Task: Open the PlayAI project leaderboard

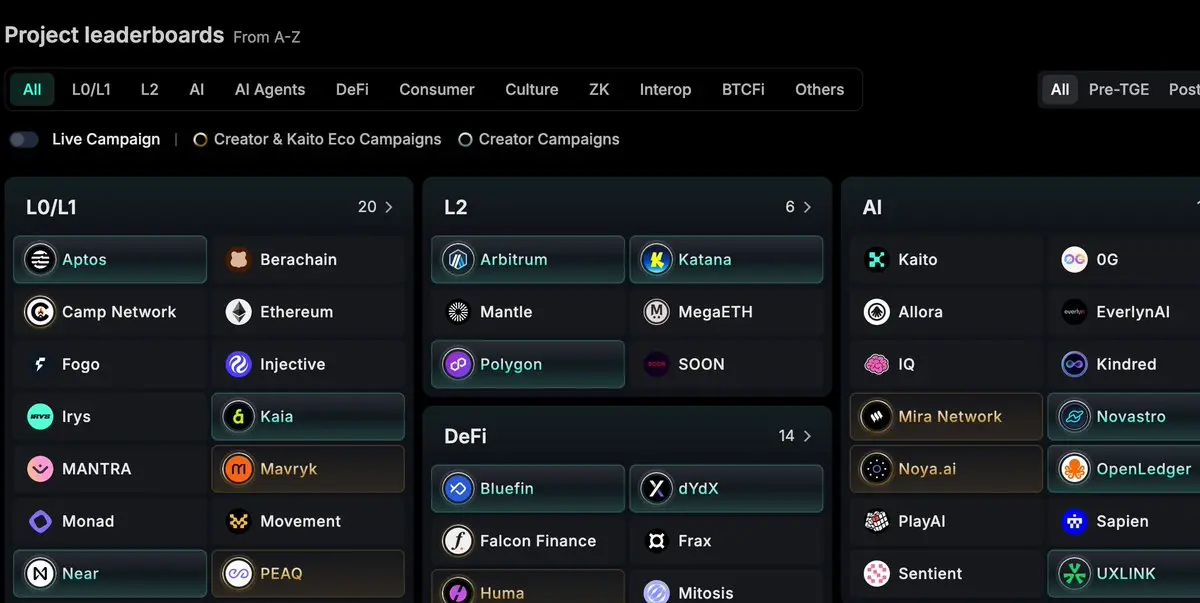Action: (946, 521)
